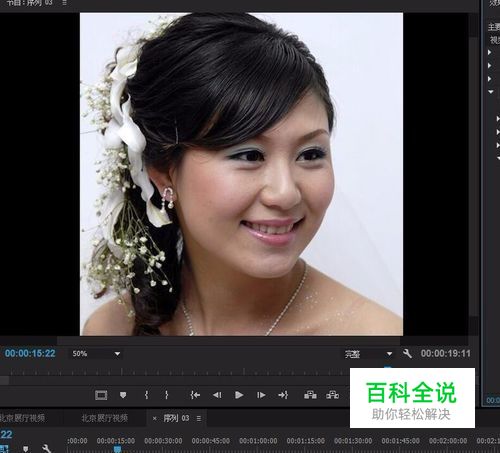Click timeline add marker icon
This screenshot has width=500, height=453.
click(x=25, y=448)
